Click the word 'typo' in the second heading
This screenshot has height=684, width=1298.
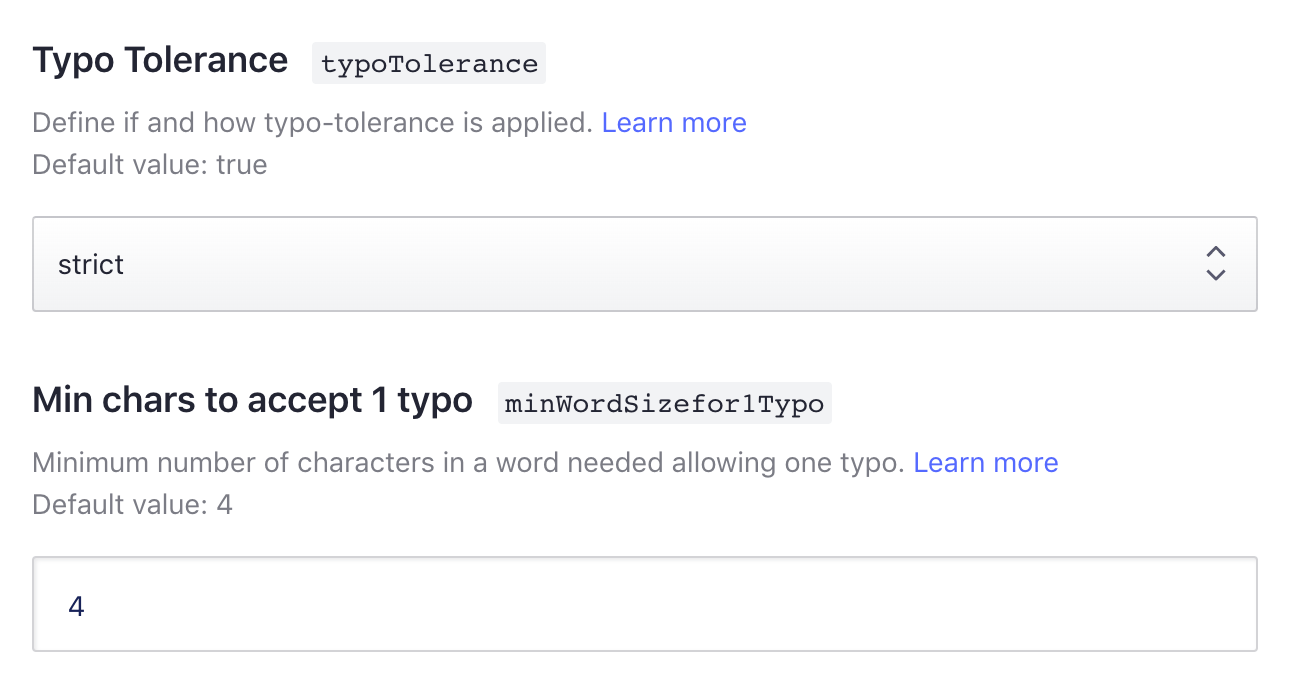point(435,402)
